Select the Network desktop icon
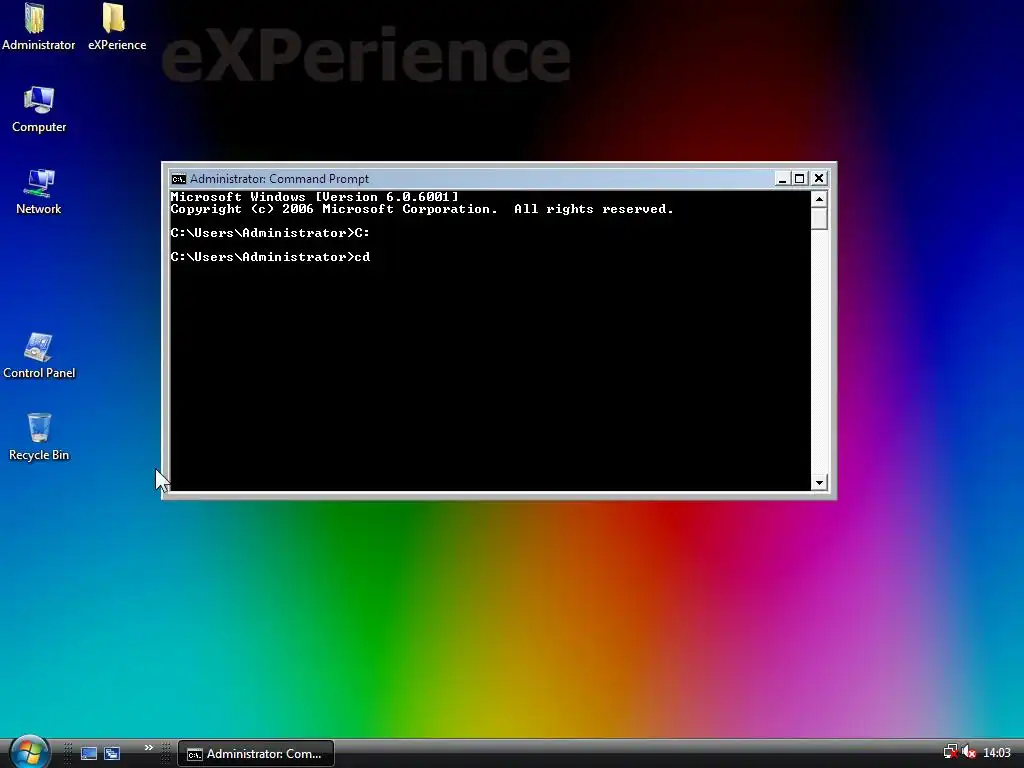The image size is (1024, 768). coord(39,191)
